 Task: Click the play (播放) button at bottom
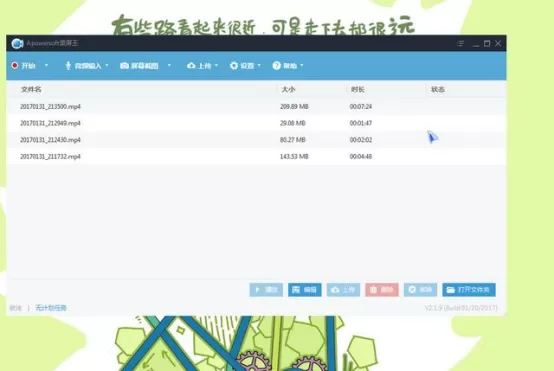pyautogui.click(x=266, y=290)
